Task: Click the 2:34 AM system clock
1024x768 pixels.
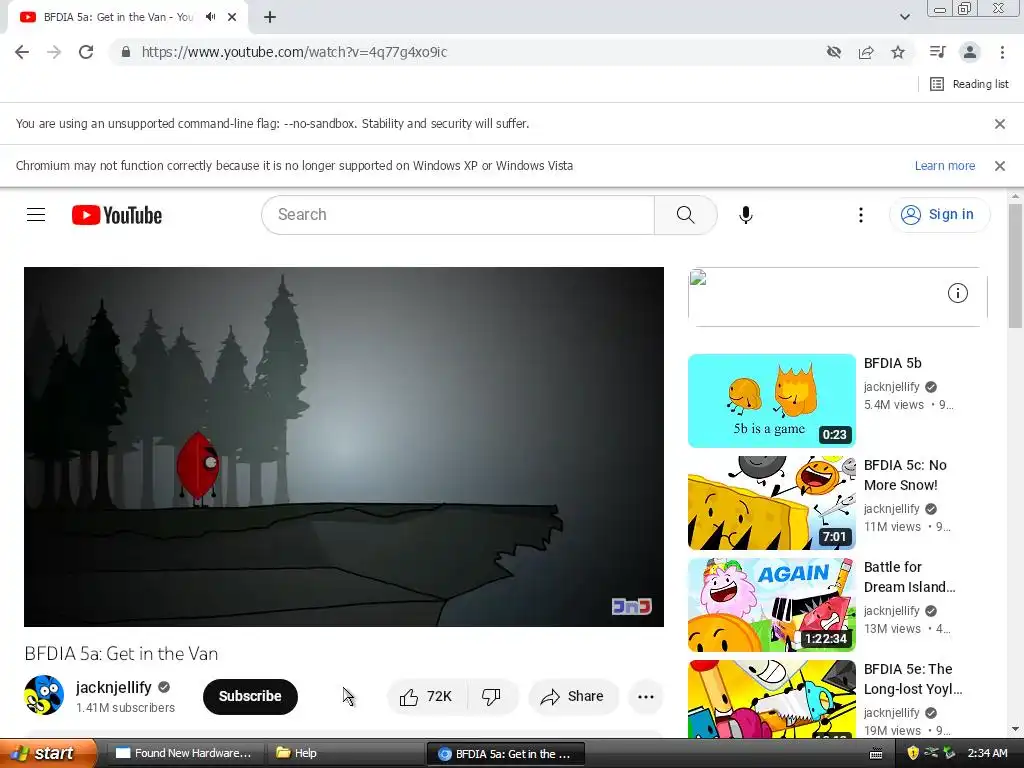Action: pos(987,754)
